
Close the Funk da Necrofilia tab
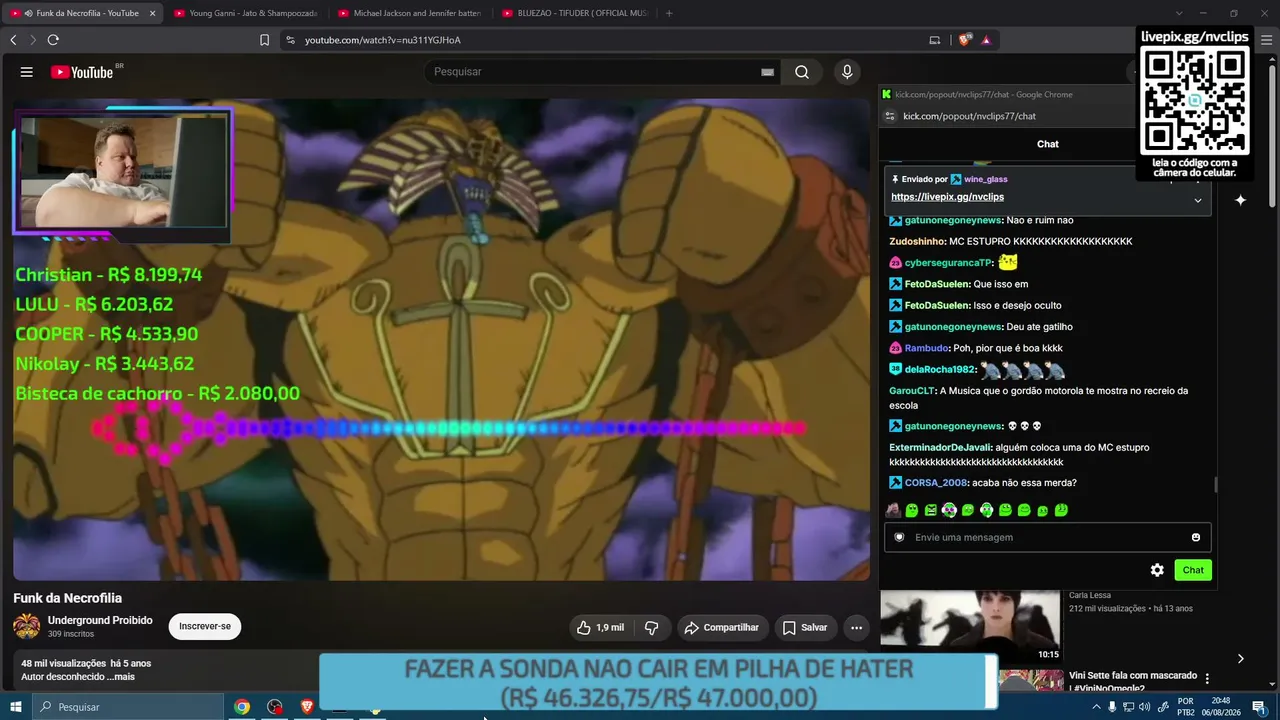[152, 13]
